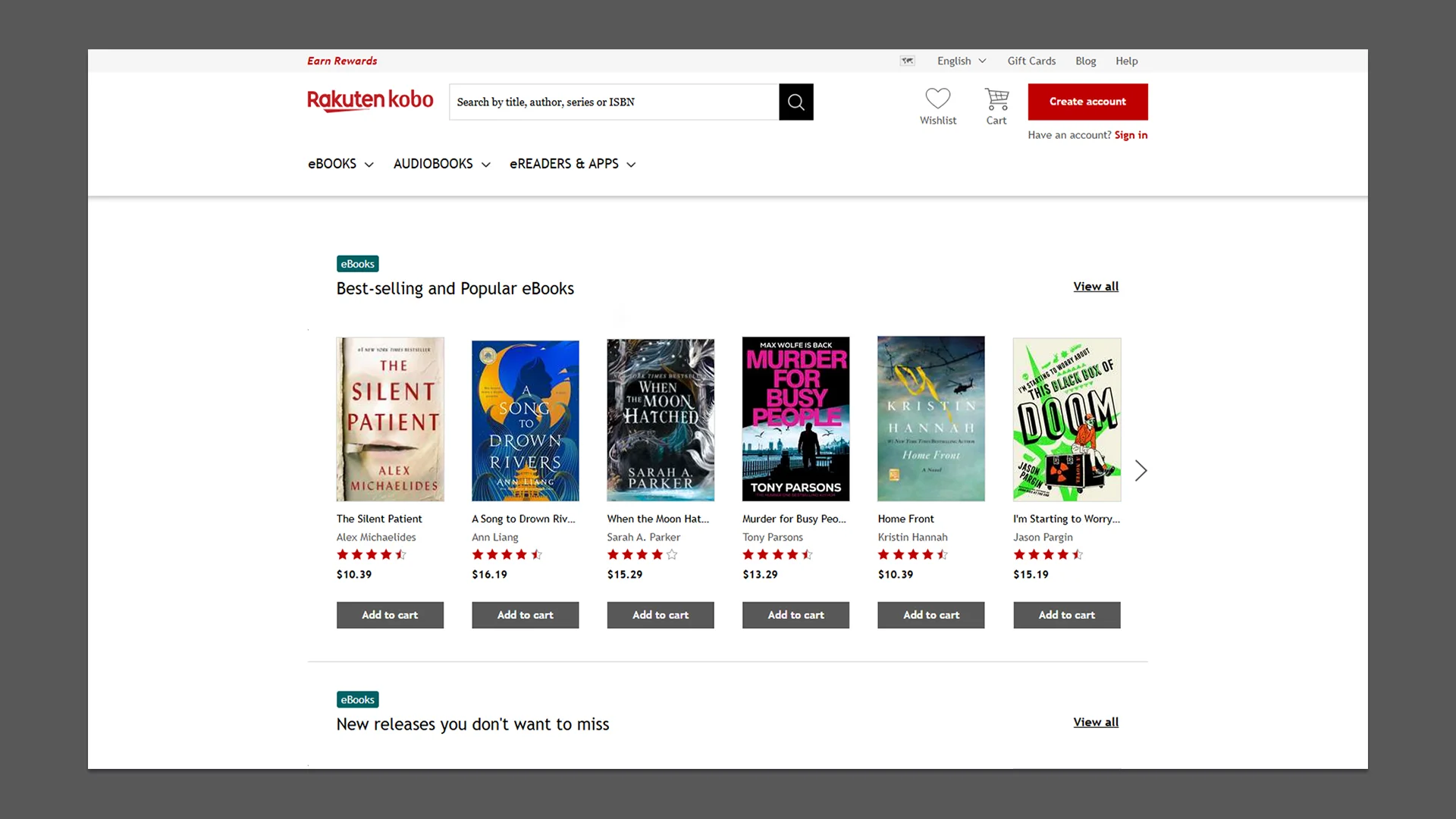Open Murder for Busy People book cover
Screen dimensions: 1456x819
pos(795,419)
